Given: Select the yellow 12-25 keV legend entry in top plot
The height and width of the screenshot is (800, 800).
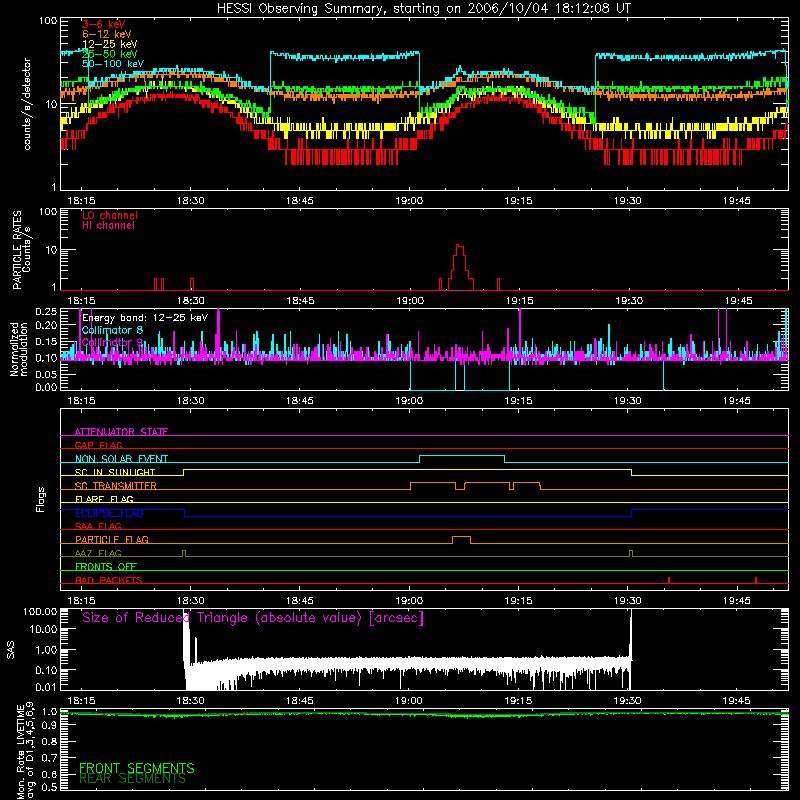Looking at the screenshot, I should click(x=110, y=44).
